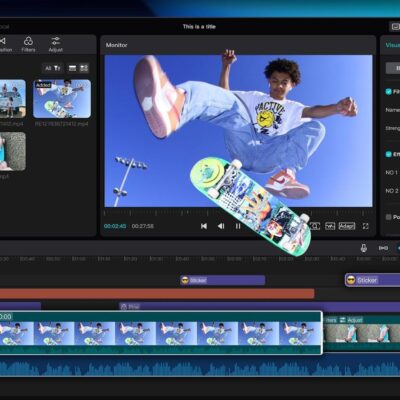Click the current timecode 00:02:45
Image resolution: width=400 pixels, height=400 pixels.
[x=115, y=226]
